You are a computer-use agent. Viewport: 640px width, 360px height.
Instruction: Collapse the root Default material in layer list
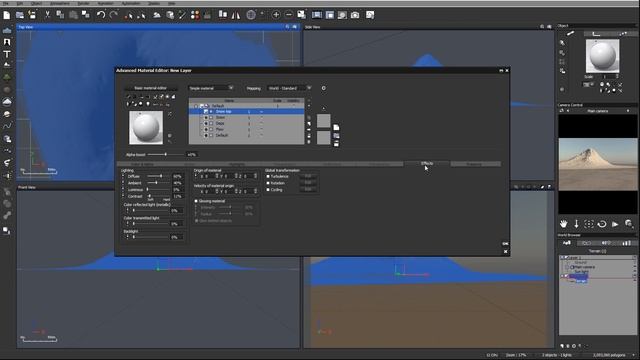coord(196,106)
